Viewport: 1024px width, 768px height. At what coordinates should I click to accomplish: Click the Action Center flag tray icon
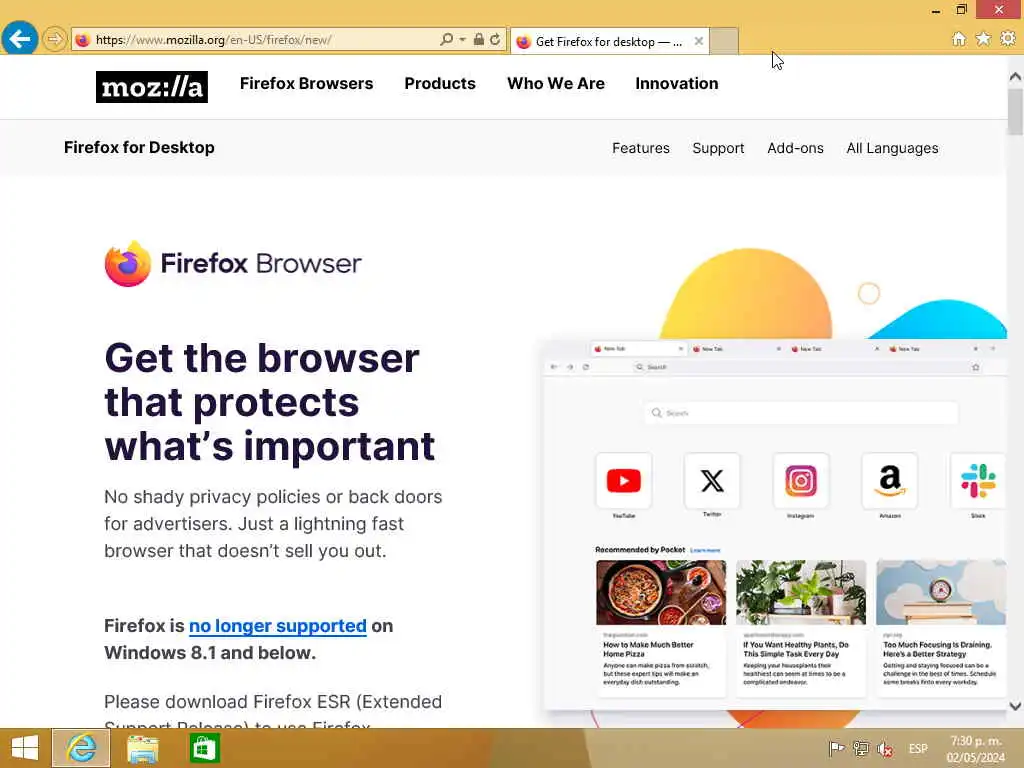pos(836,749)
